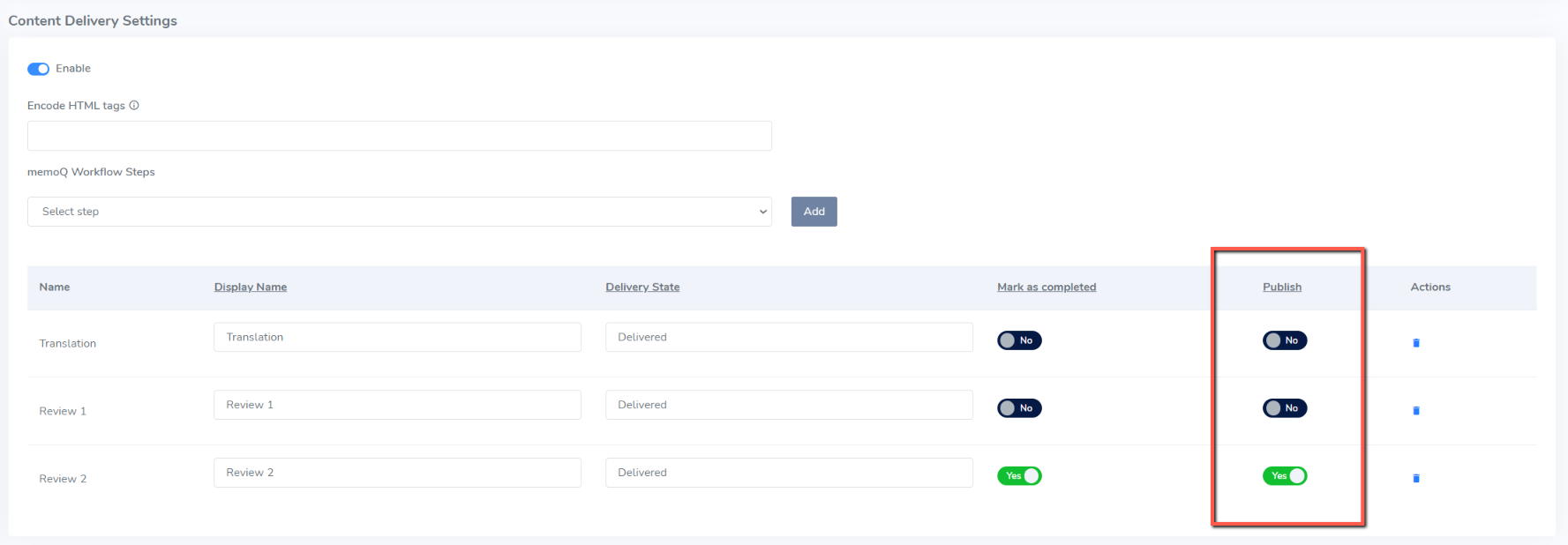Viewport: 1568px width, 545px height.
Task: Sort by Display Name column header
Action: point(251,287)
